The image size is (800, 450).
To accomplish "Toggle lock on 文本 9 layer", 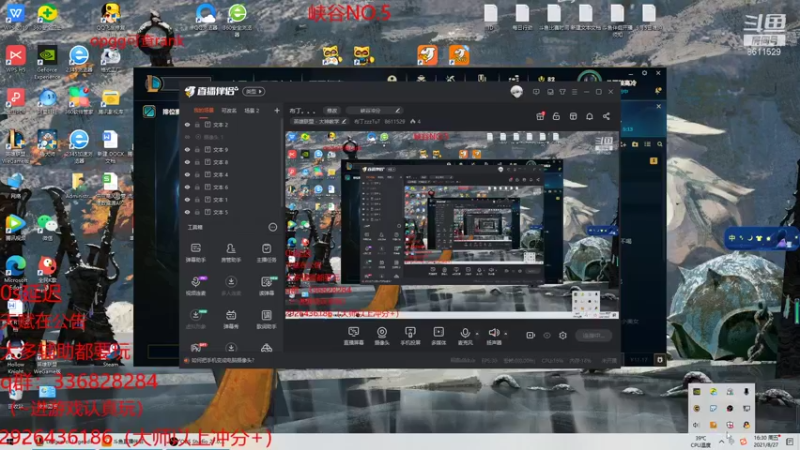I will [197, 149].
